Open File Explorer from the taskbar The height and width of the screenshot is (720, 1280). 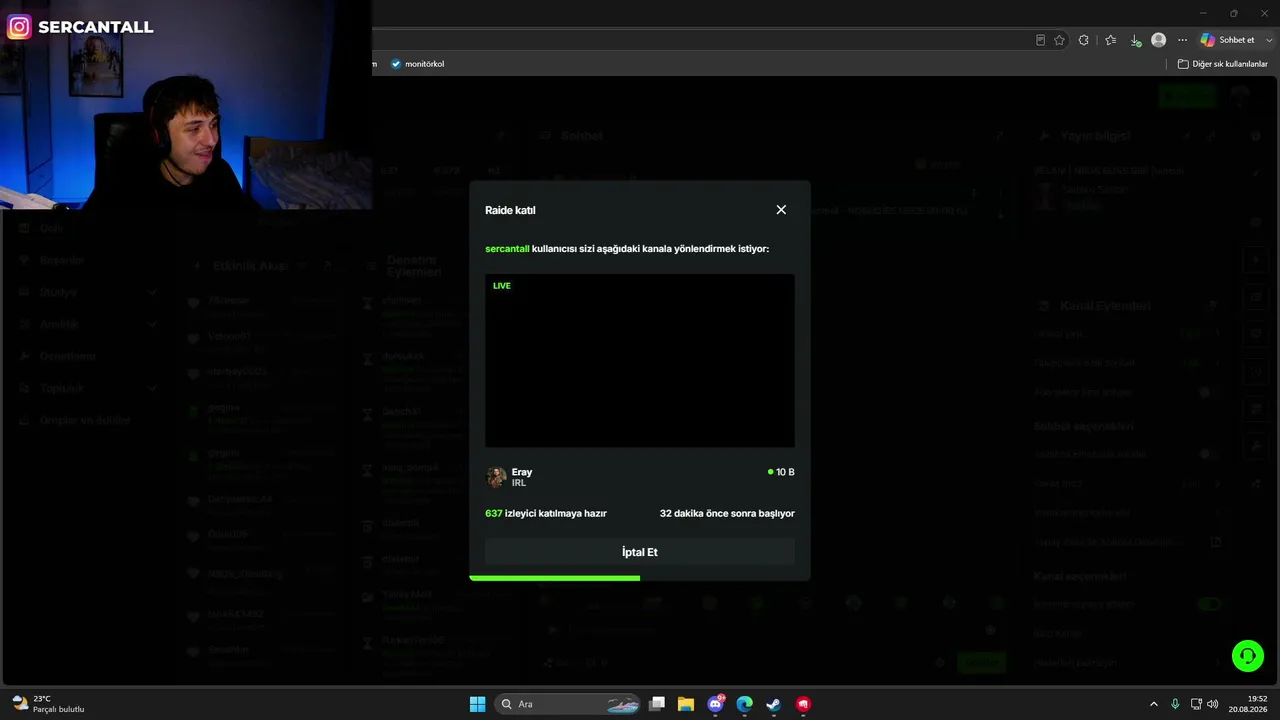[686, 704]
